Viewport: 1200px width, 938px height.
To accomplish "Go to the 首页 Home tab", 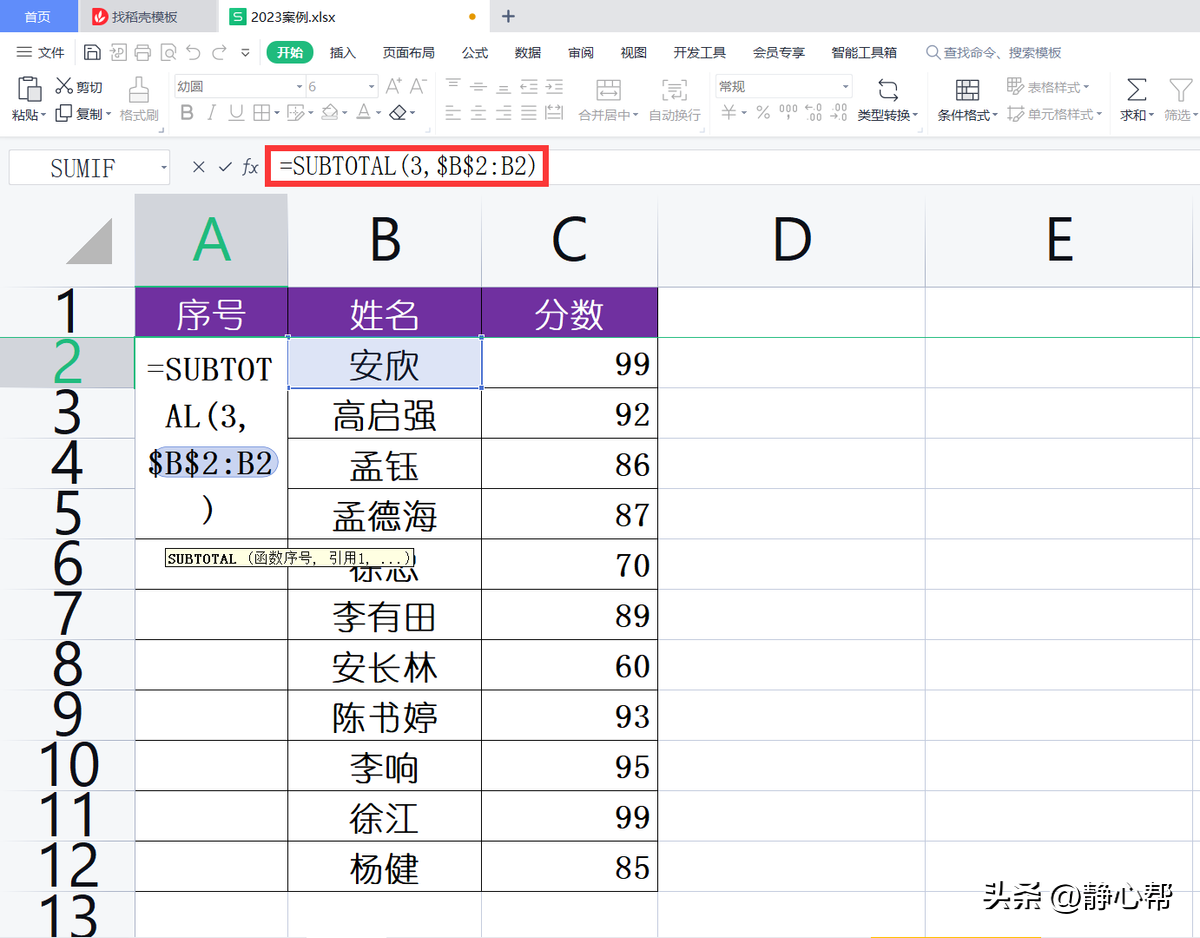I will coord(38,16).
